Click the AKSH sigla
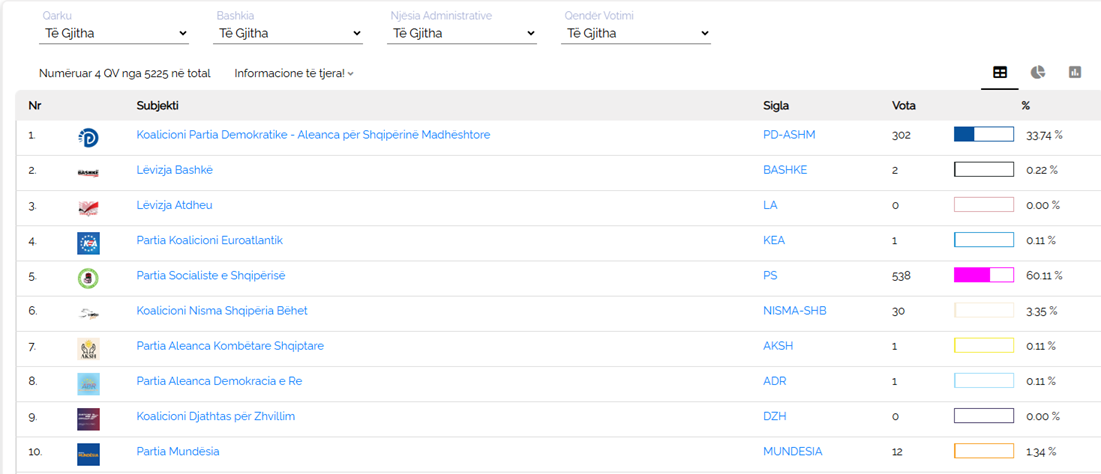Image resolution: width=1101 pixels, height=474 pixels. tap(777, 346)
